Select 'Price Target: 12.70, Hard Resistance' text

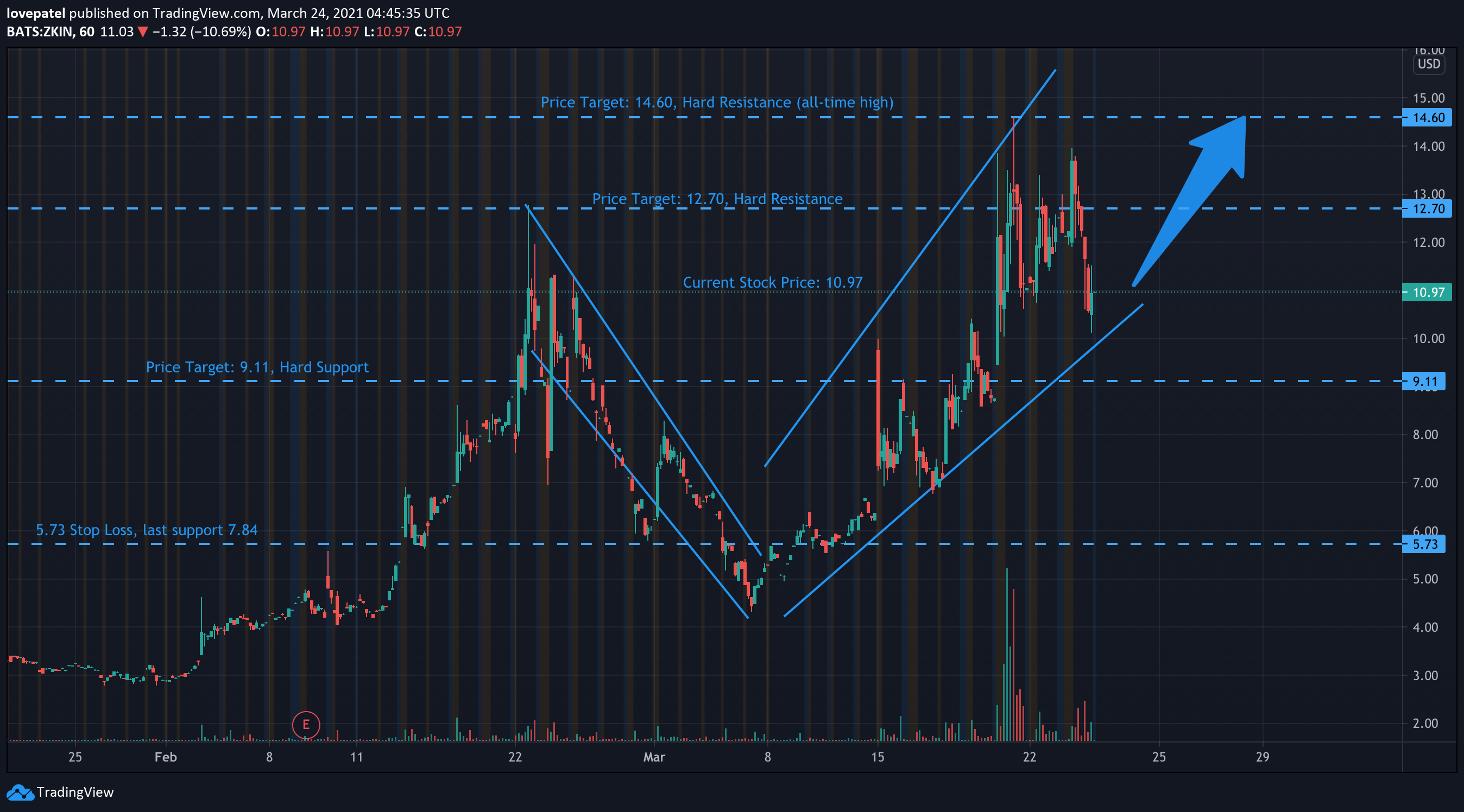717,199
